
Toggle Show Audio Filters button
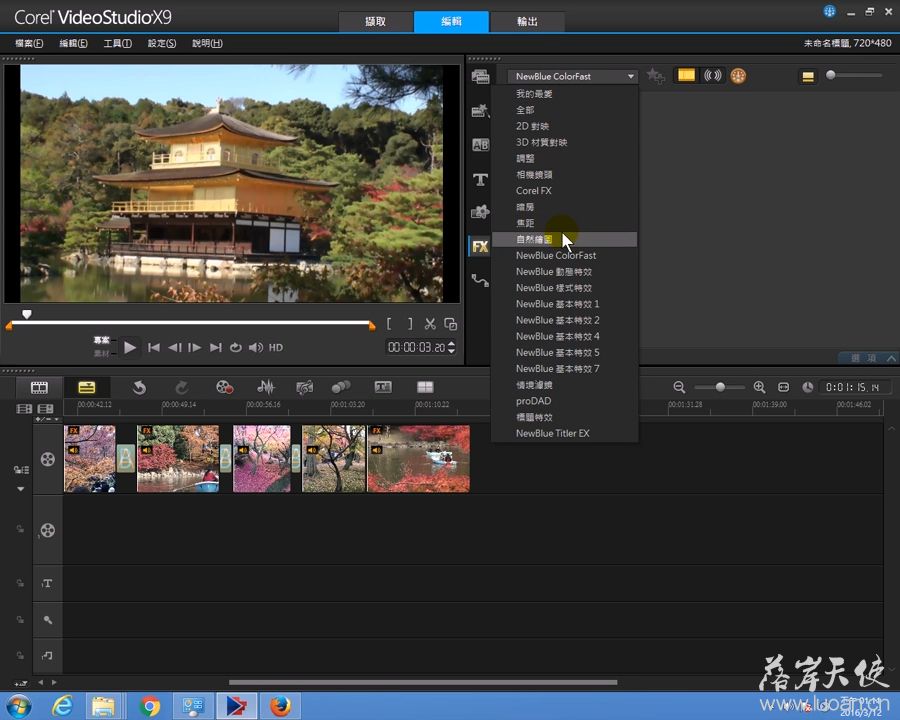[713, 75]
